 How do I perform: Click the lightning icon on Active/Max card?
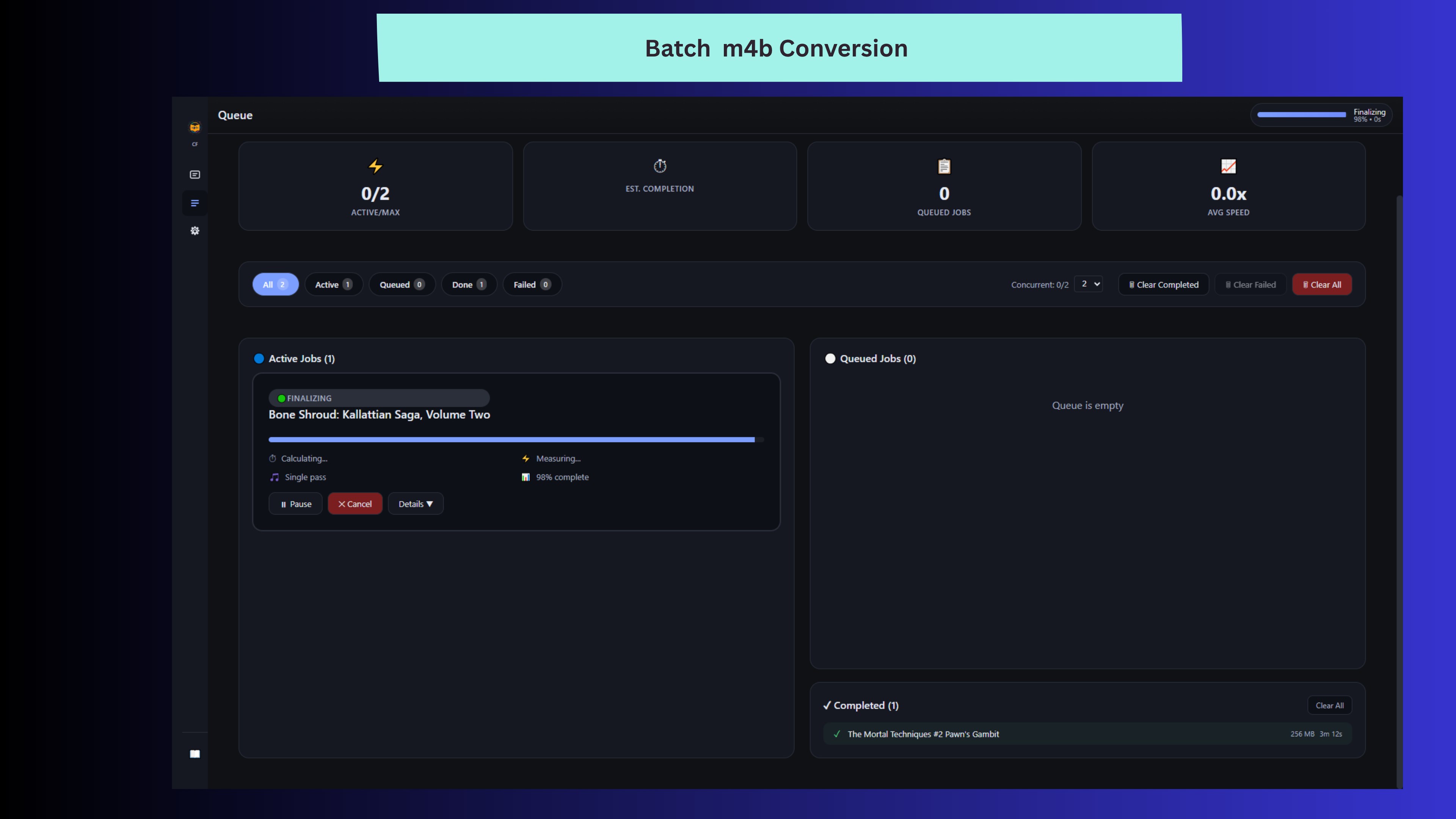[x=375, y=166]
